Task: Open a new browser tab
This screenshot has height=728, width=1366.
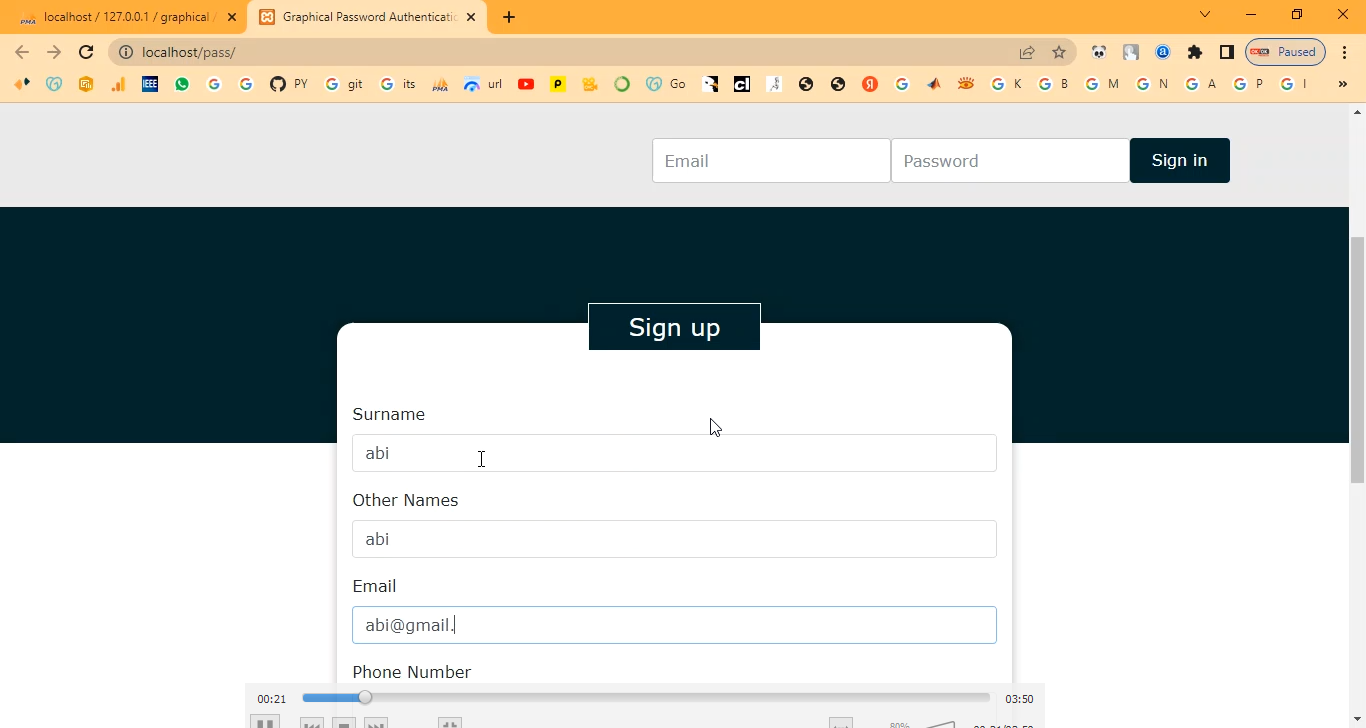Action: [x=509, y=17]
